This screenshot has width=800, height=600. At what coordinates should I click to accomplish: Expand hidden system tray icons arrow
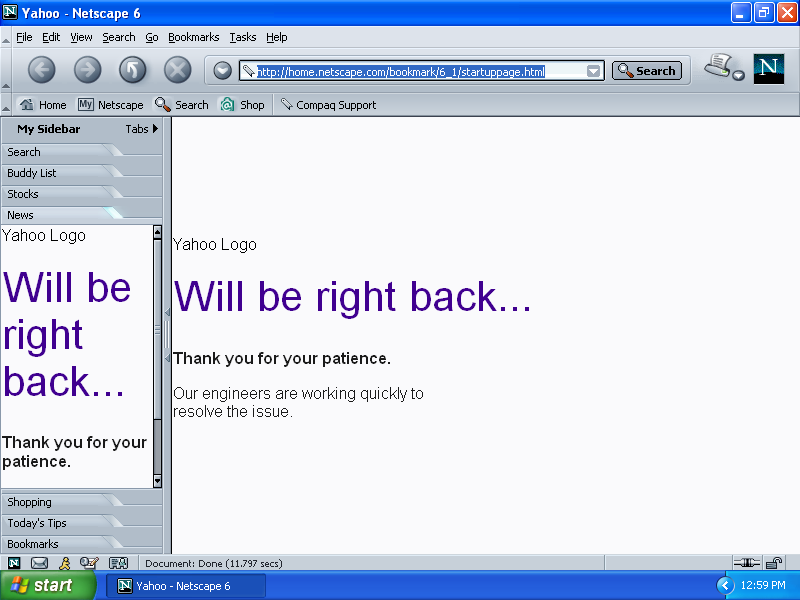[x=725, y=585]
